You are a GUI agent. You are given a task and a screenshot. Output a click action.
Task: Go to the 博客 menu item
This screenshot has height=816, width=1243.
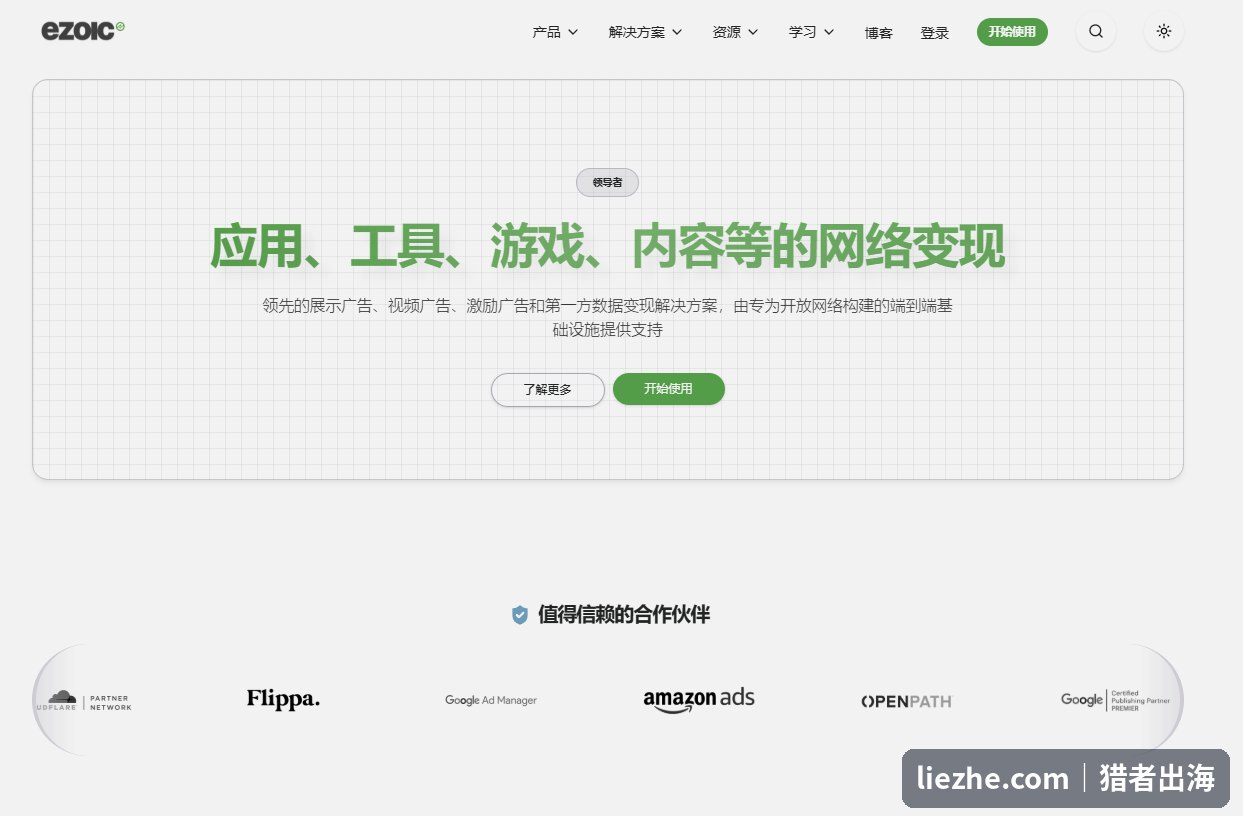click(x=878, y=33)
